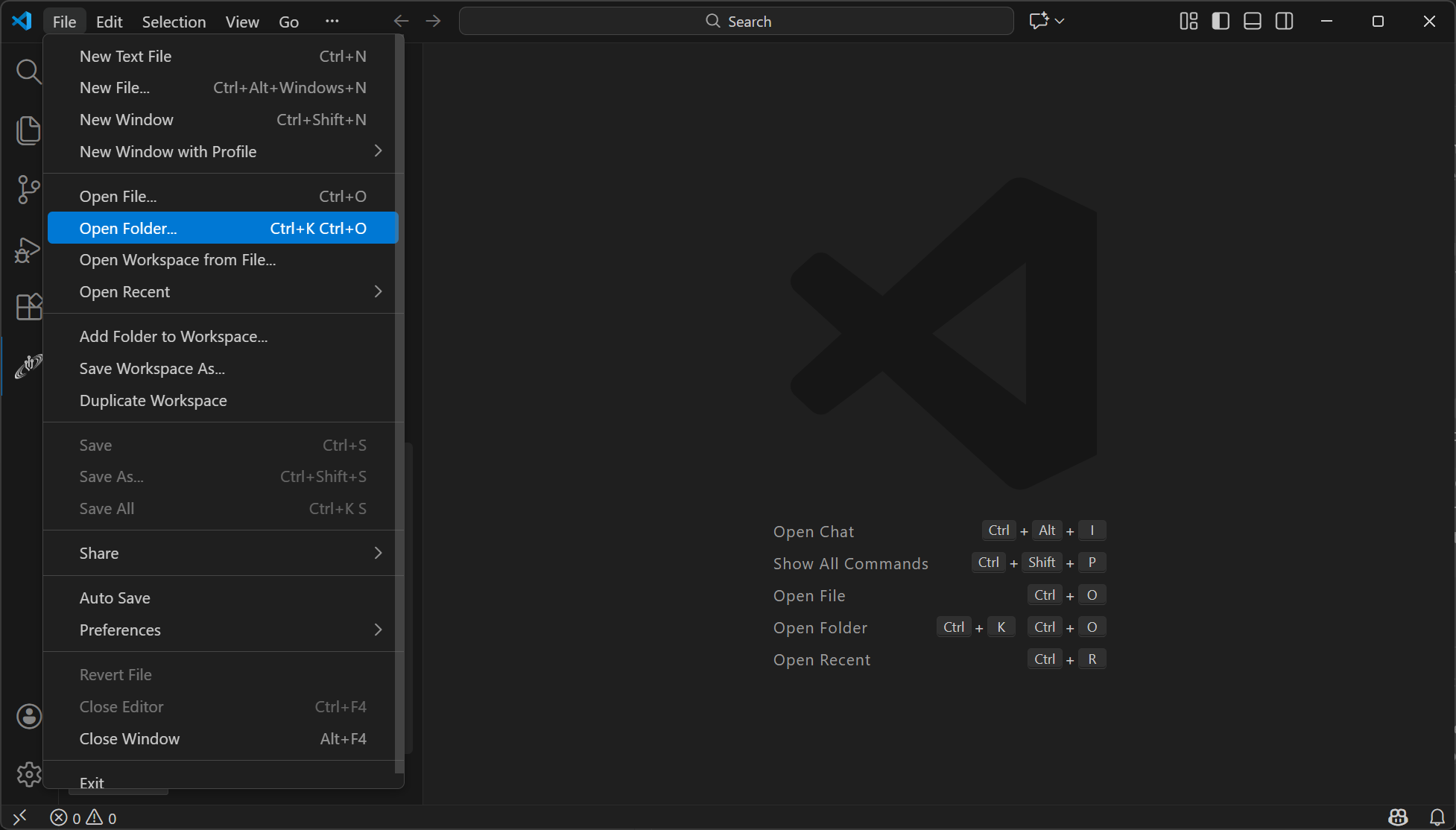
Task: Choose Duplicate Workspace
Action: tap(223, 401)
